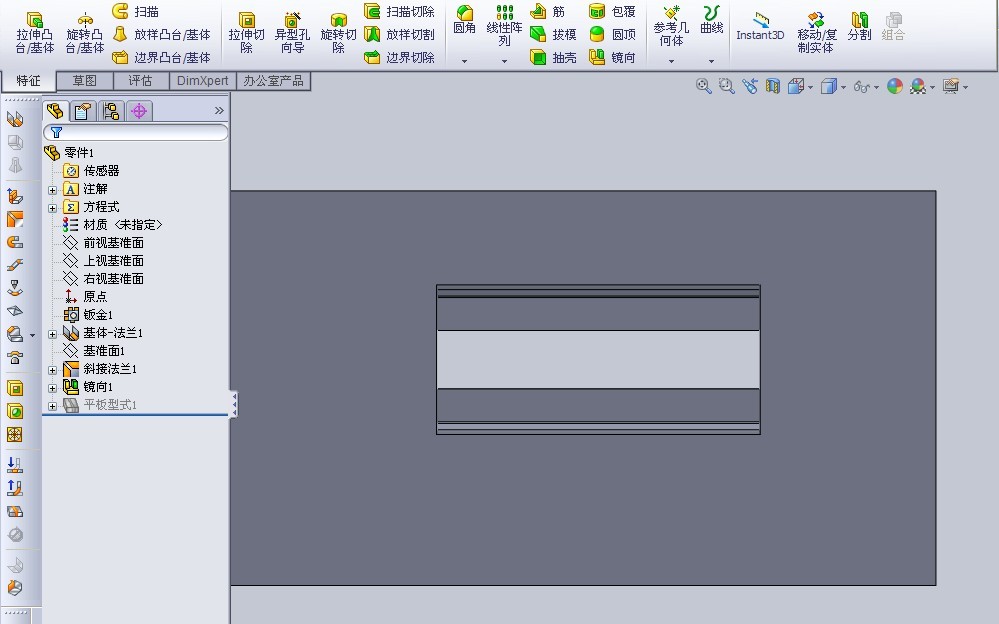Select the Hem tool in left toolbar
The image size is (999, 624).
coord(15,242)
